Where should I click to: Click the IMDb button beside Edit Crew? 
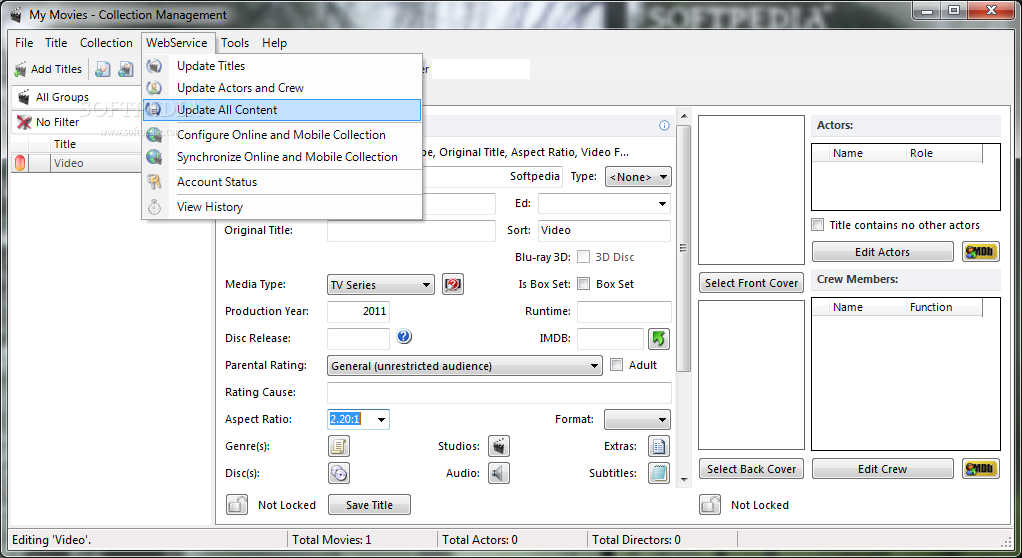(x=980, y=469)
